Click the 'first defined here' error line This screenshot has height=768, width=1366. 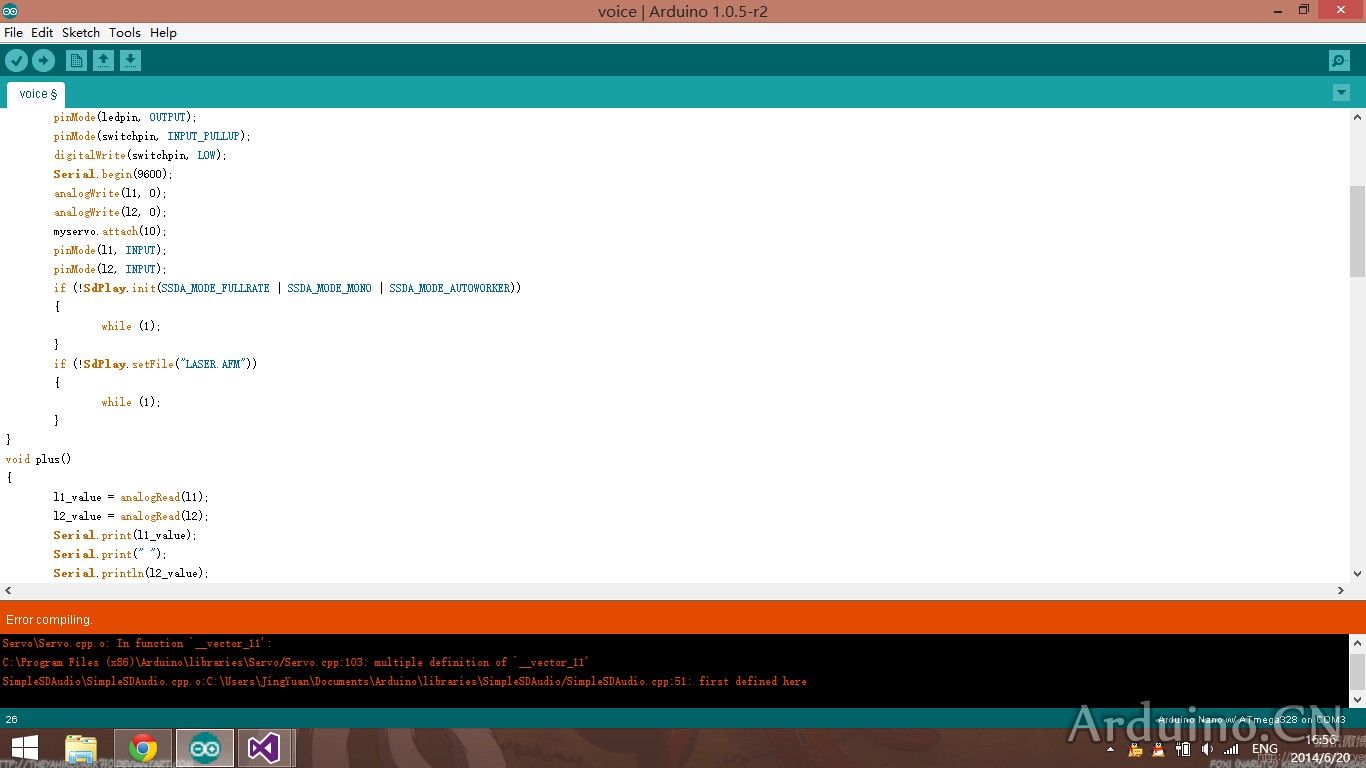tap(405, 681)
